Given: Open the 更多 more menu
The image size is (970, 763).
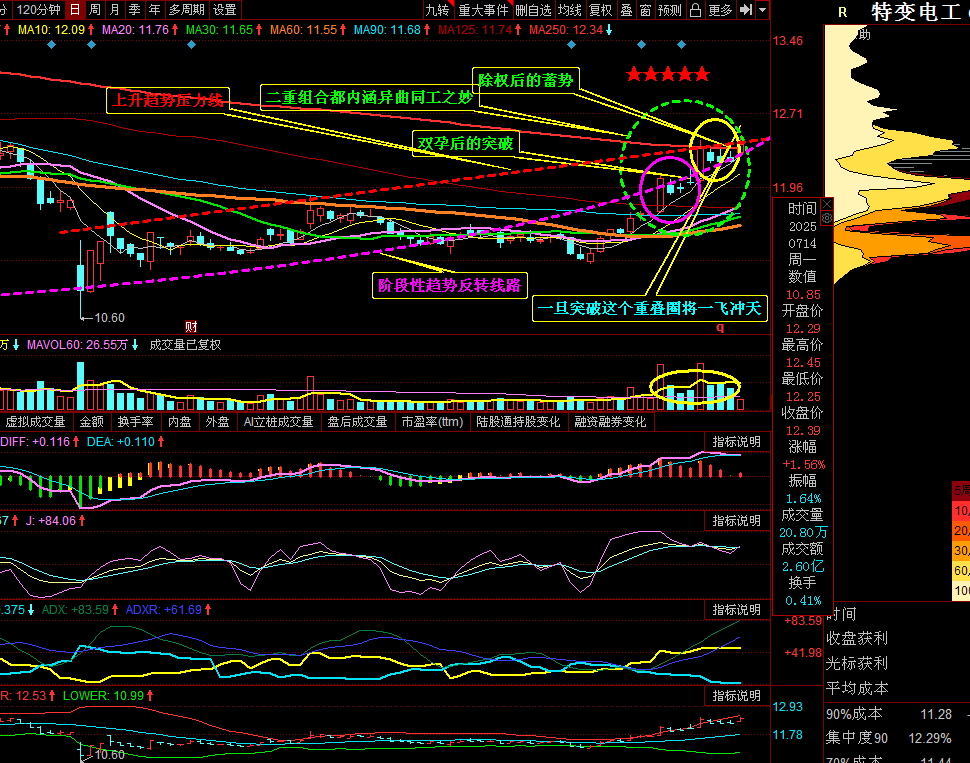Looking at the screenshot, I should [x=720, y=10].
